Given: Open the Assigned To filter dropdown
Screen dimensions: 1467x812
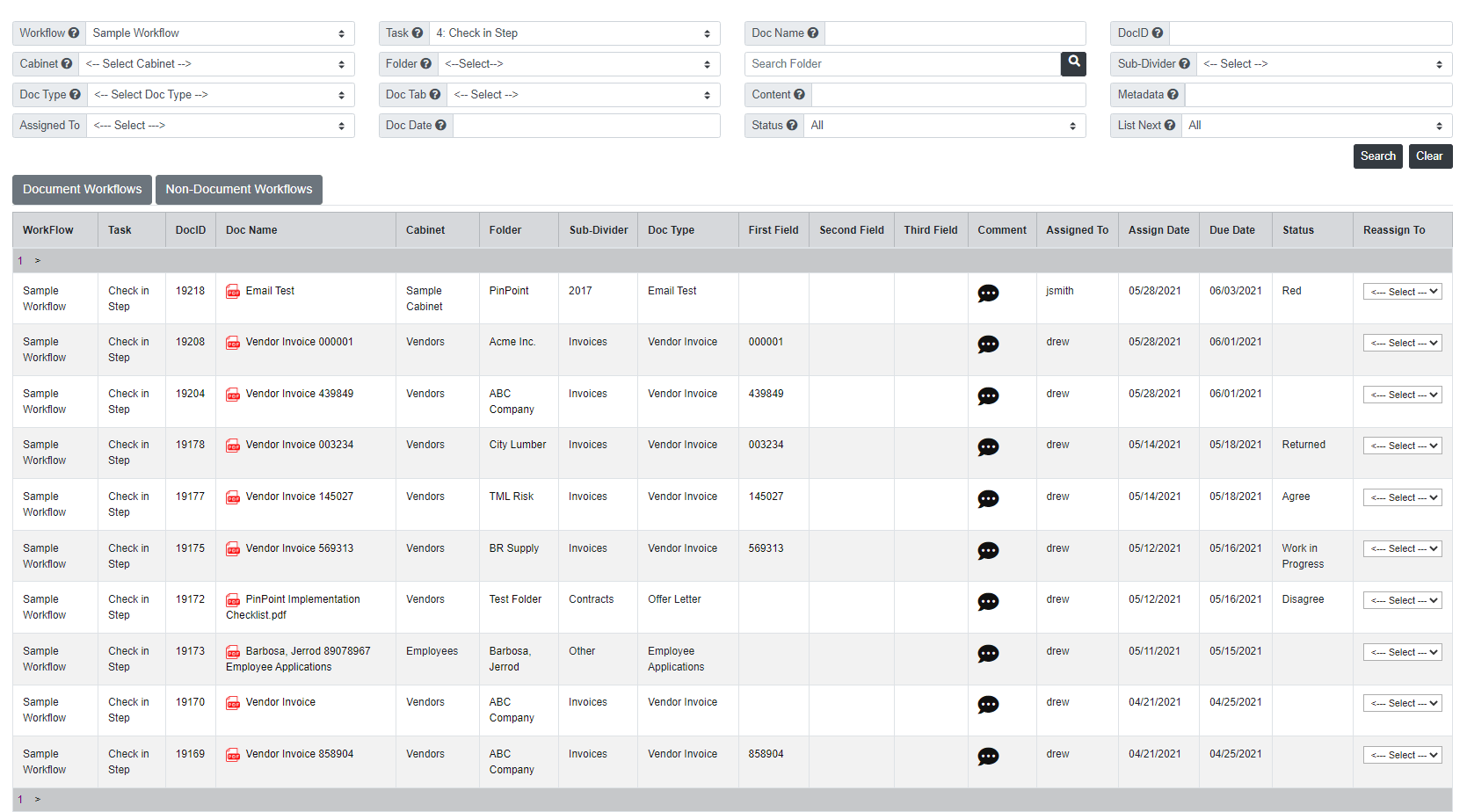Looking at the screenshot, I should (x=221, y=126).
